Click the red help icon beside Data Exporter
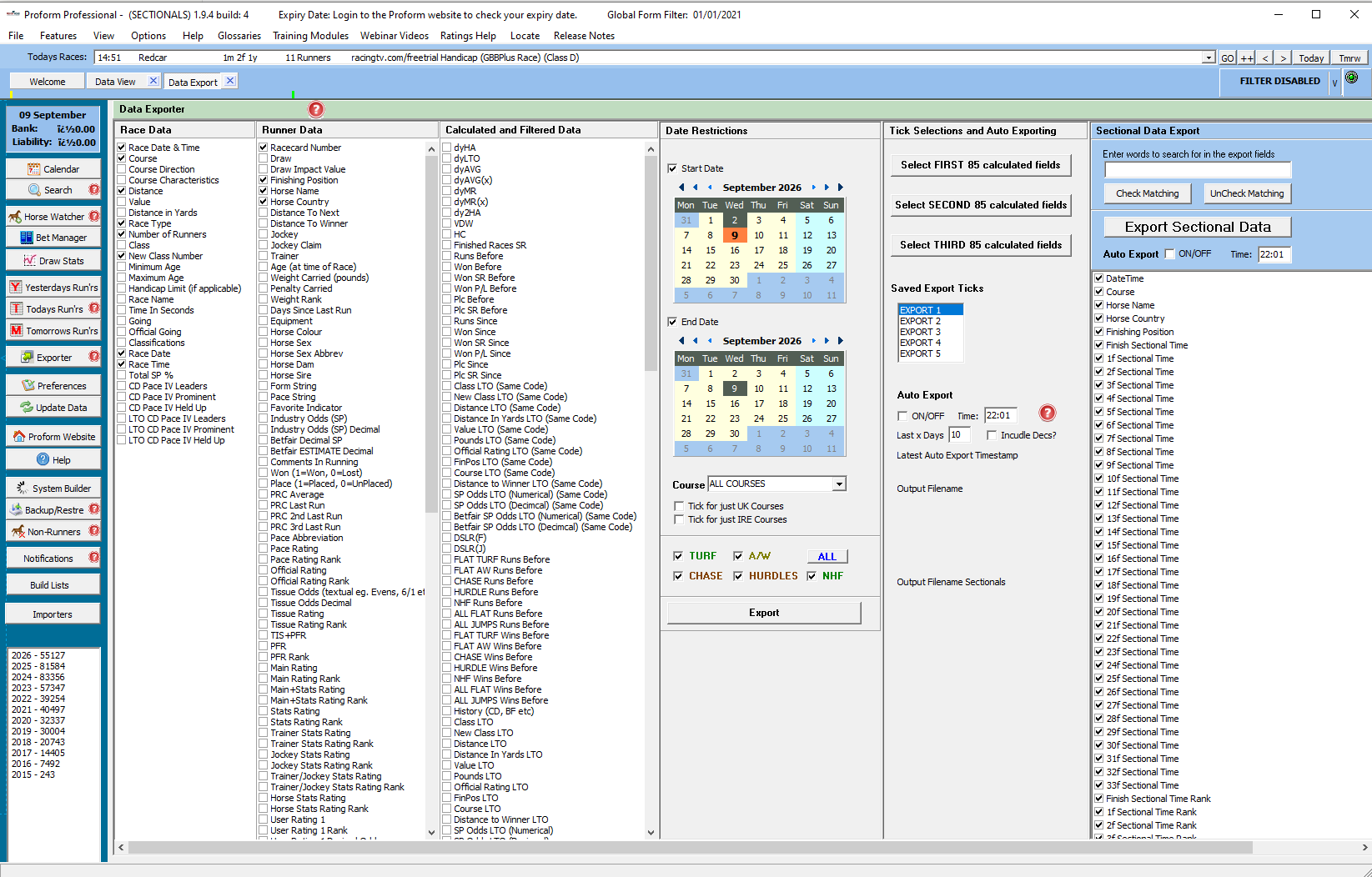 click(316, 109)
